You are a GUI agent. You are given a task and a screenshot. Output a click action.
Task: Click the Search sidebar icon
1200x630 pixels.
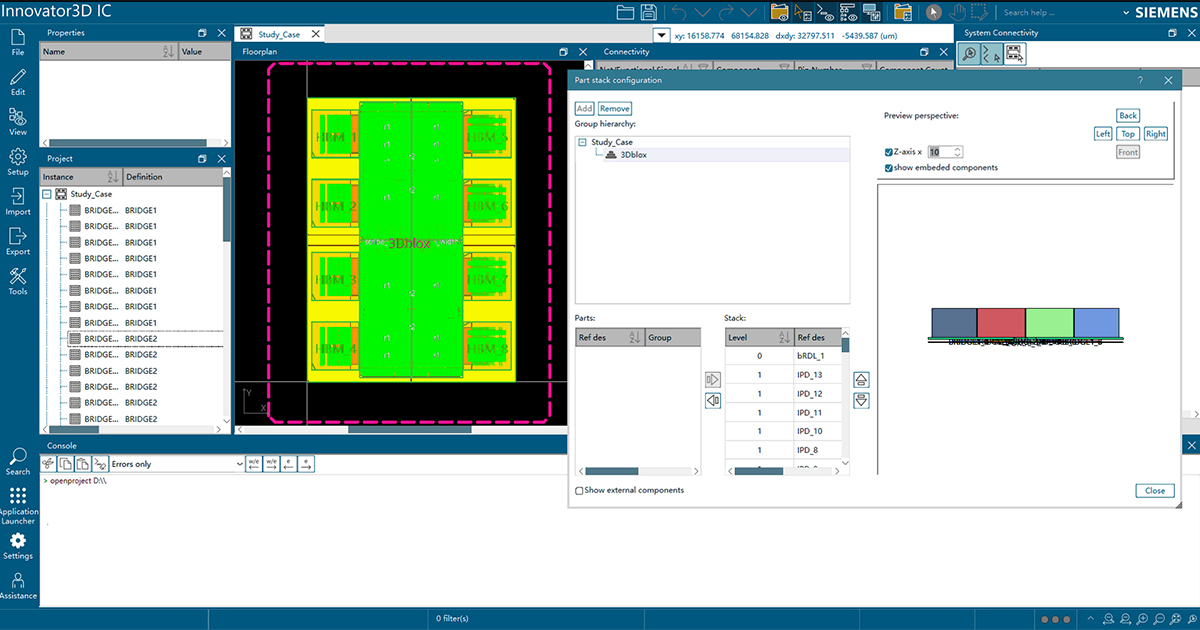18,462
